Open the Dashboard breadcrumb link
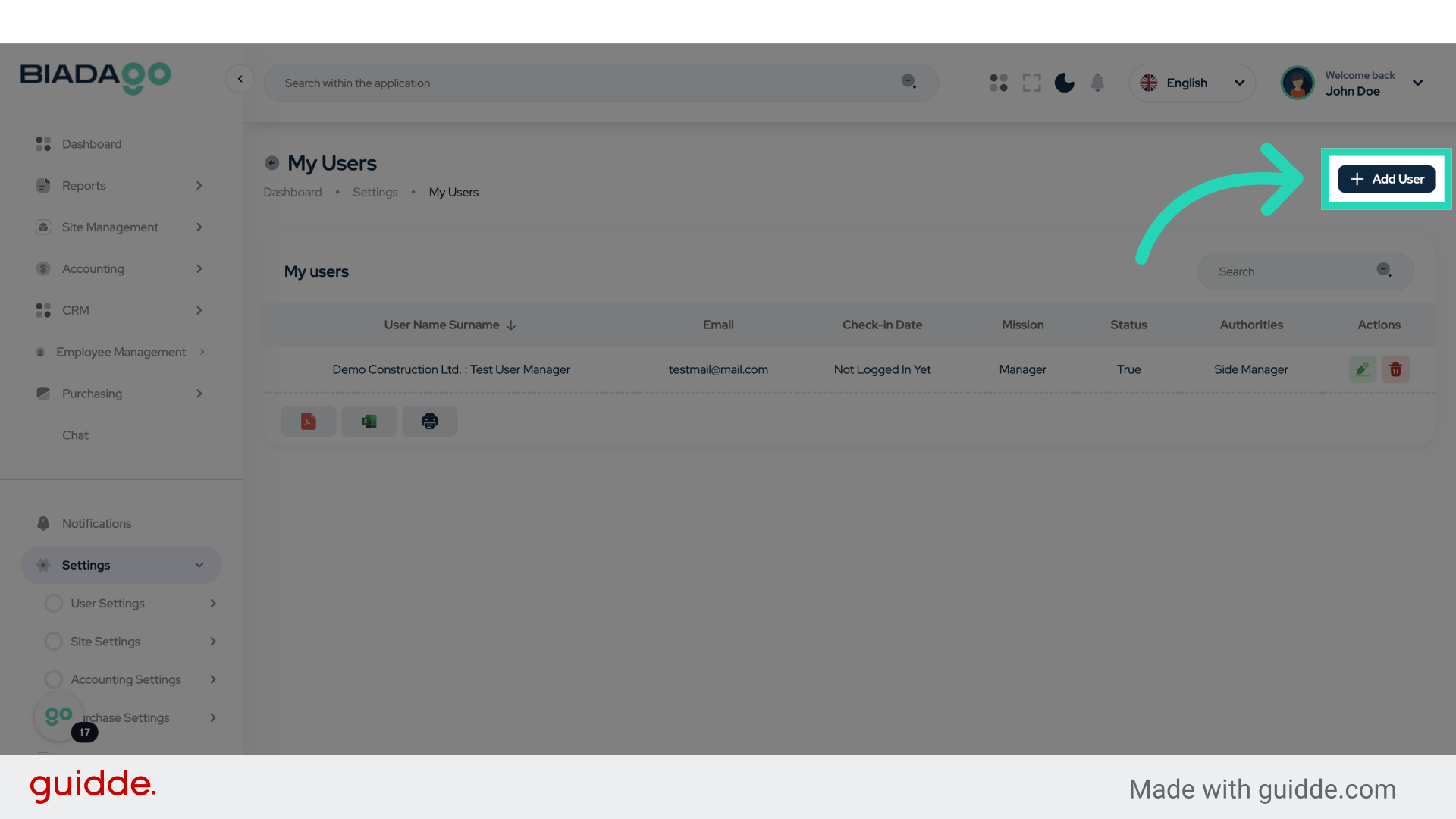This screenshot has width=1456, height=819. tap(292, 192)
